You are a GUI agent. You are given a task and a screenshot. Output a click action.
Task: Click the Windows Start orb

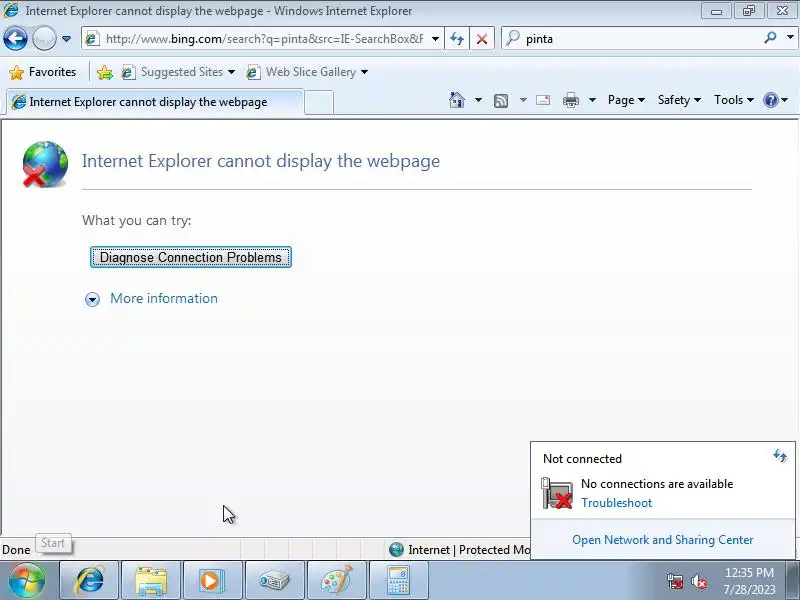tap(27, 581)
